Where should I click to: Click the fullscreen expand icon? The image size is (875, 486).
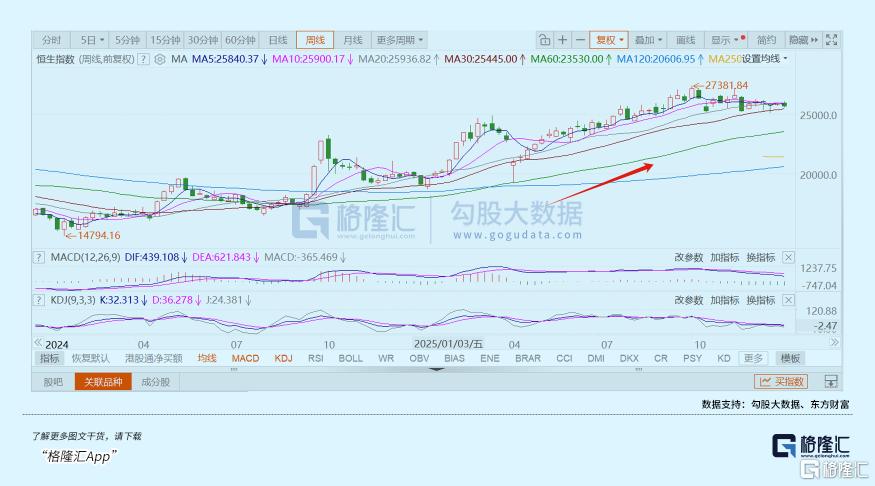[829, 40]
